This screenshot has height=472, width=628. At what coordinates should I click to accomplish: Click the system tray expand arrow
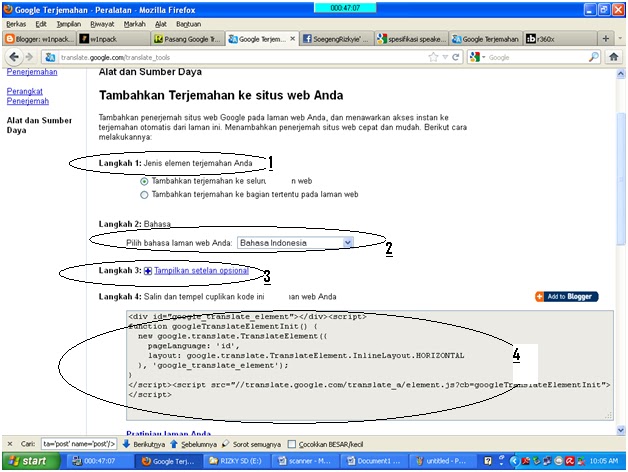[514, 461]
